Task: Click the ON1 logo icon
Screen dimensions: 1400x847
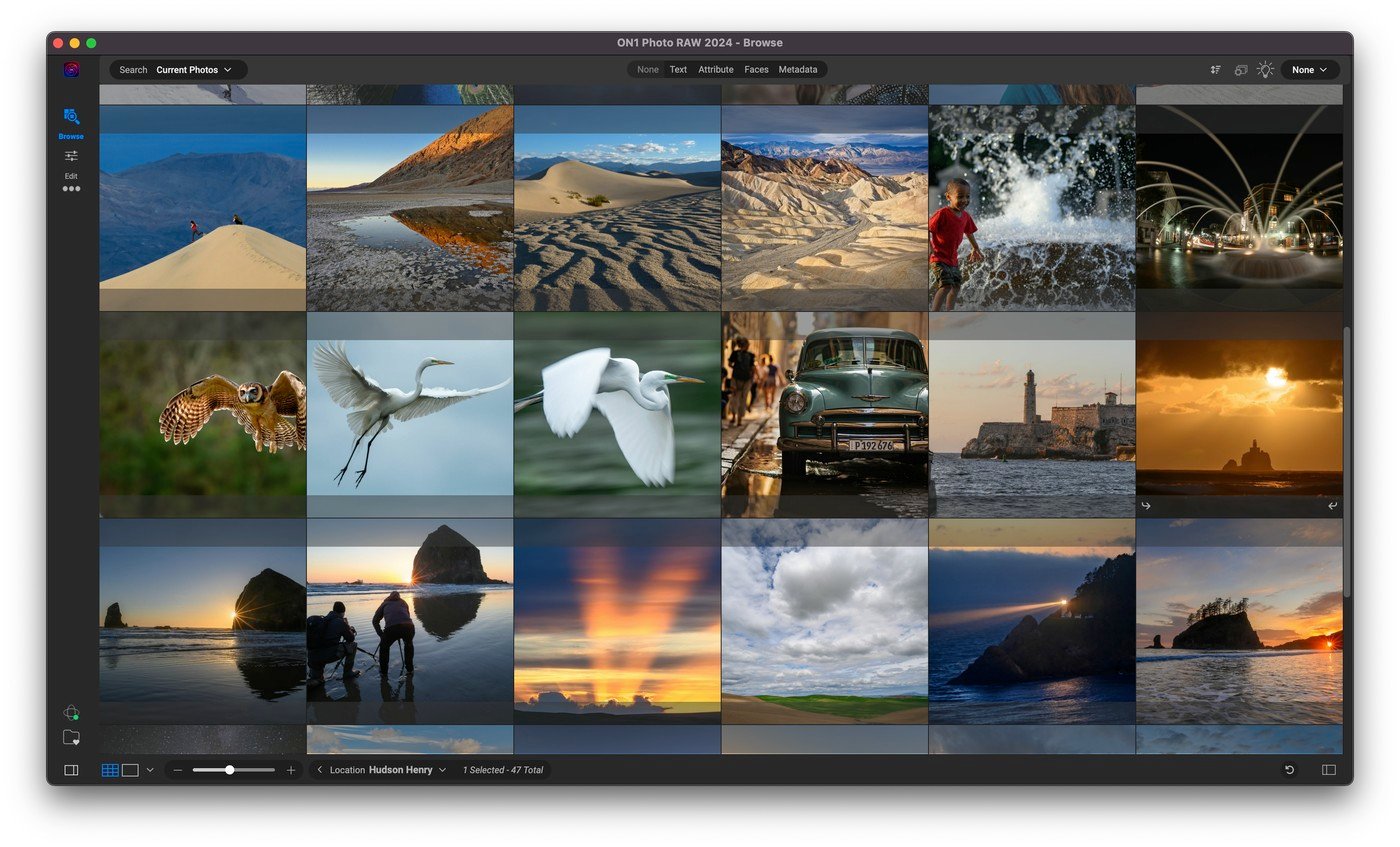Action: click(x=71, y=70)
